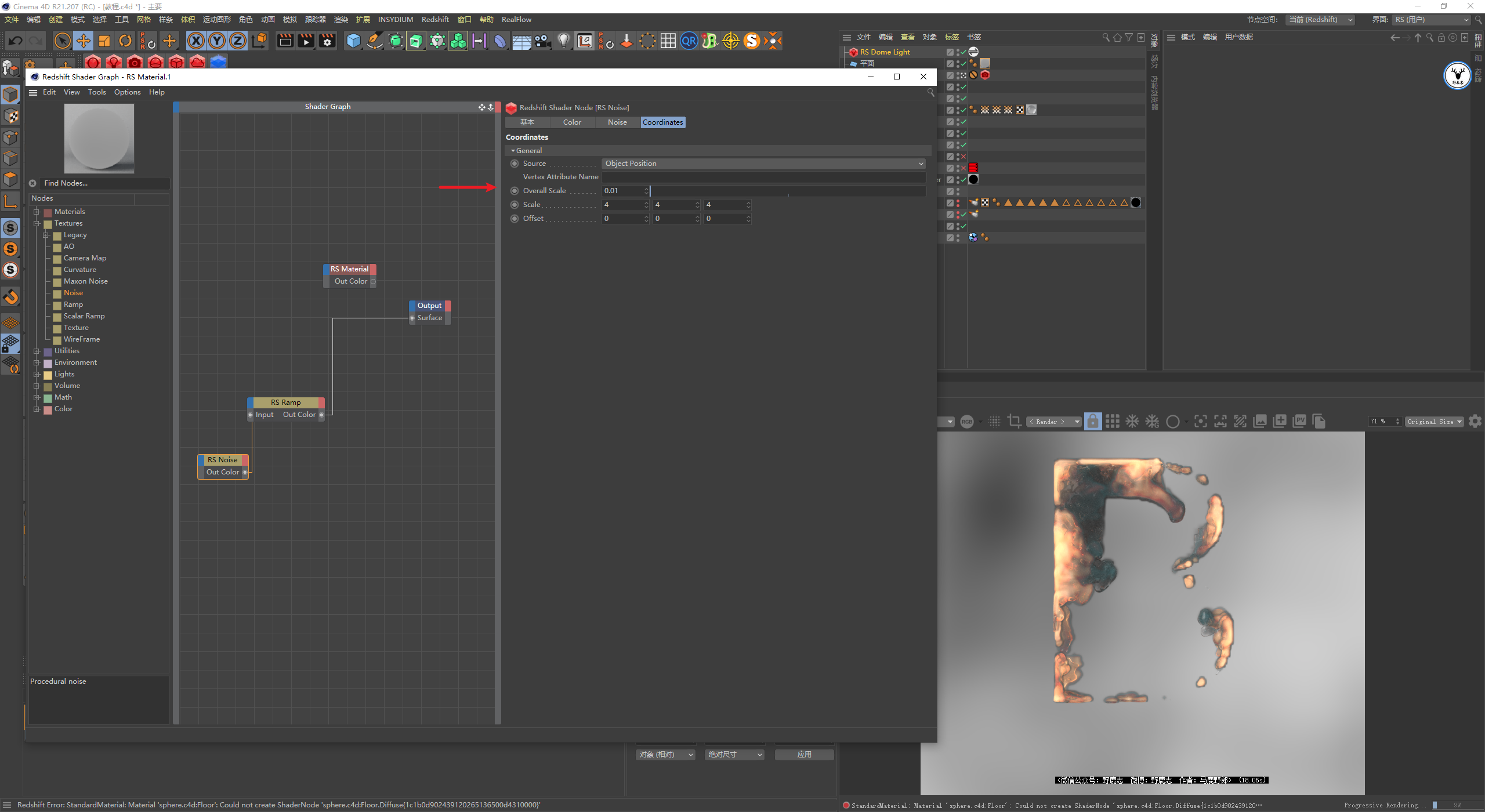Viewport: 1485px width, 812px height.
Task: Click the Rotate tool icon
Action: [125, 41]
